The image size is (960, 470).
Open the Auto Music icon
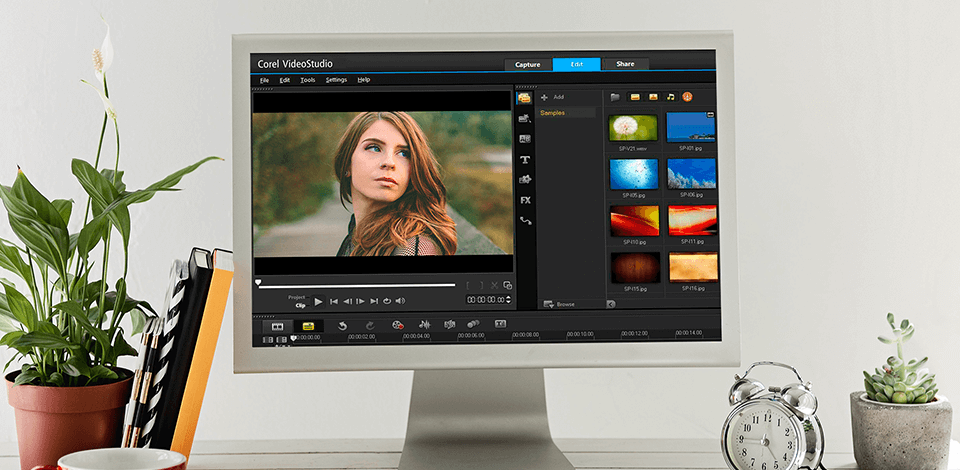point(449,324)
